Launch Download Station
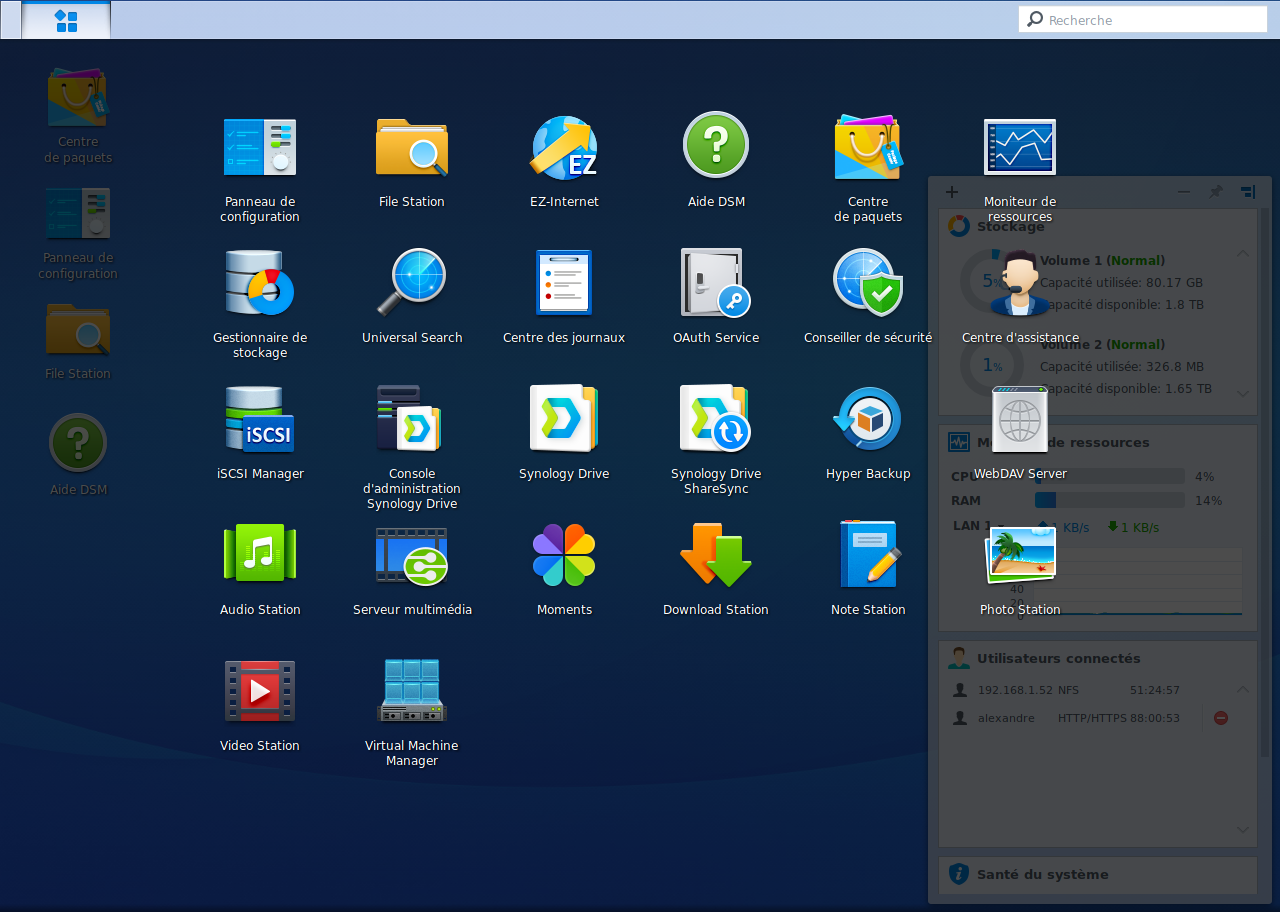Viewport: 1280px width, 912px height. (716, 556)
